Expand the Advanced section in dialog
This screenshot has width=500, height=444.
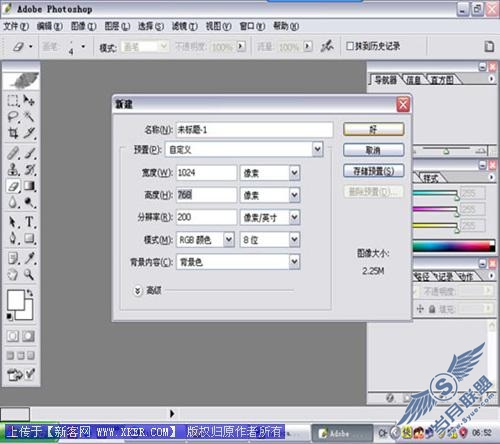click(x=137, y=291)
